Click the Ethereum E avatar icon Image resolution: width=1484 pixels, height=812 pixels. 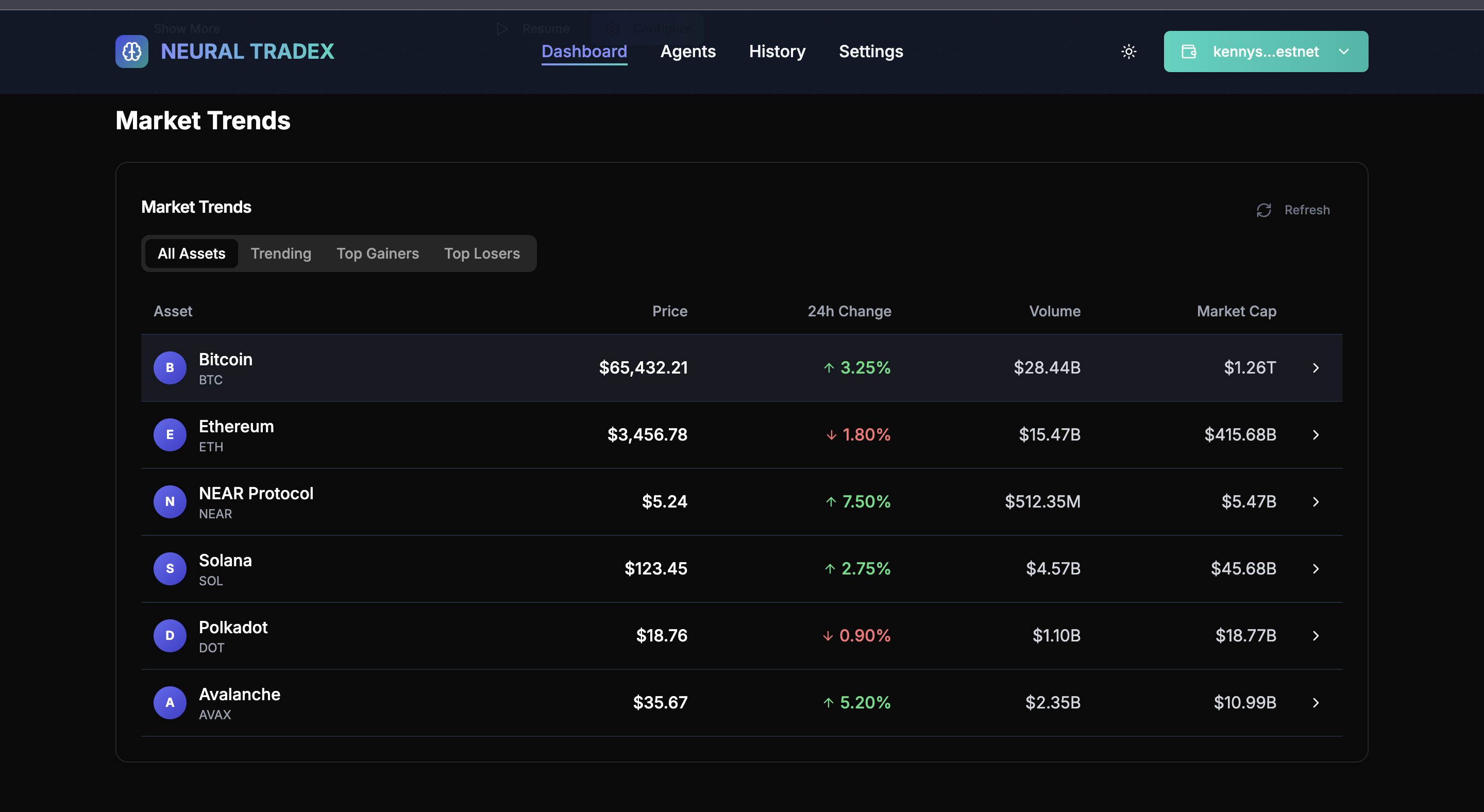(170, 435)
